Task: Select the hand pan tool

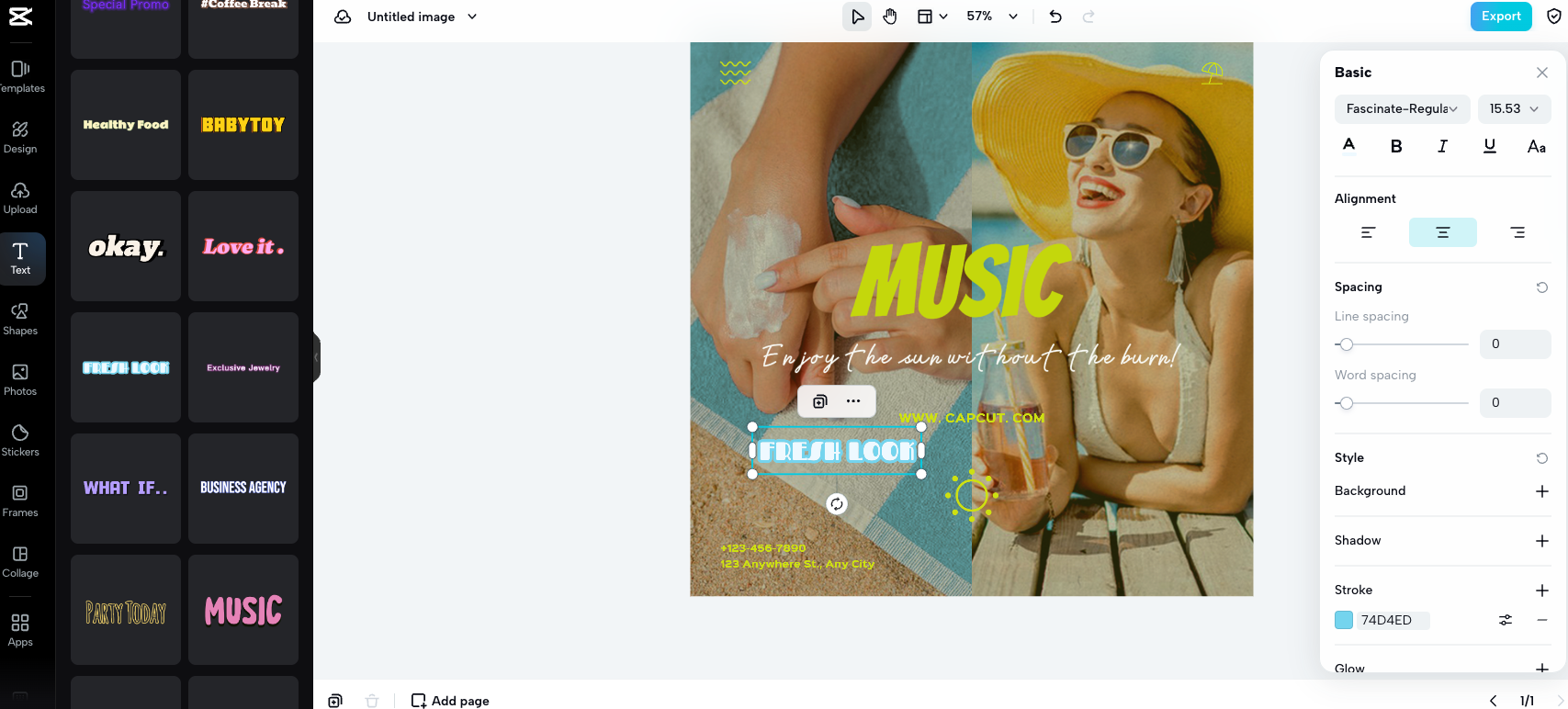Action: pos(890,17)
